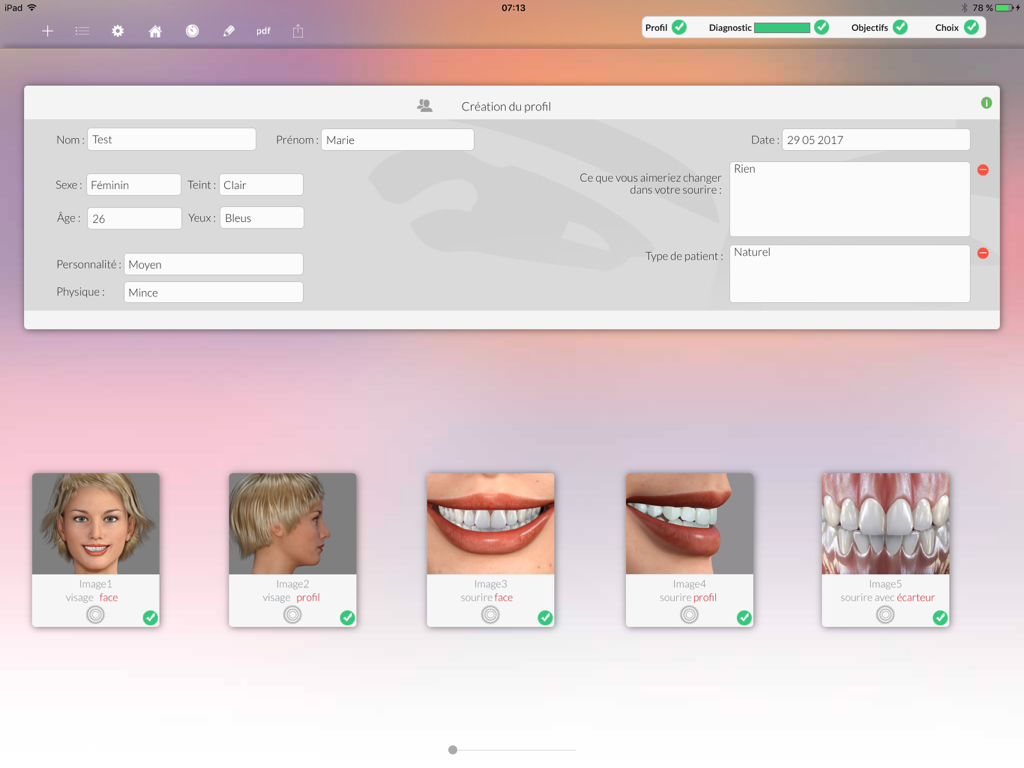
Task: Export to PDF using the pdf icon
Action: (x=262, y=31)
